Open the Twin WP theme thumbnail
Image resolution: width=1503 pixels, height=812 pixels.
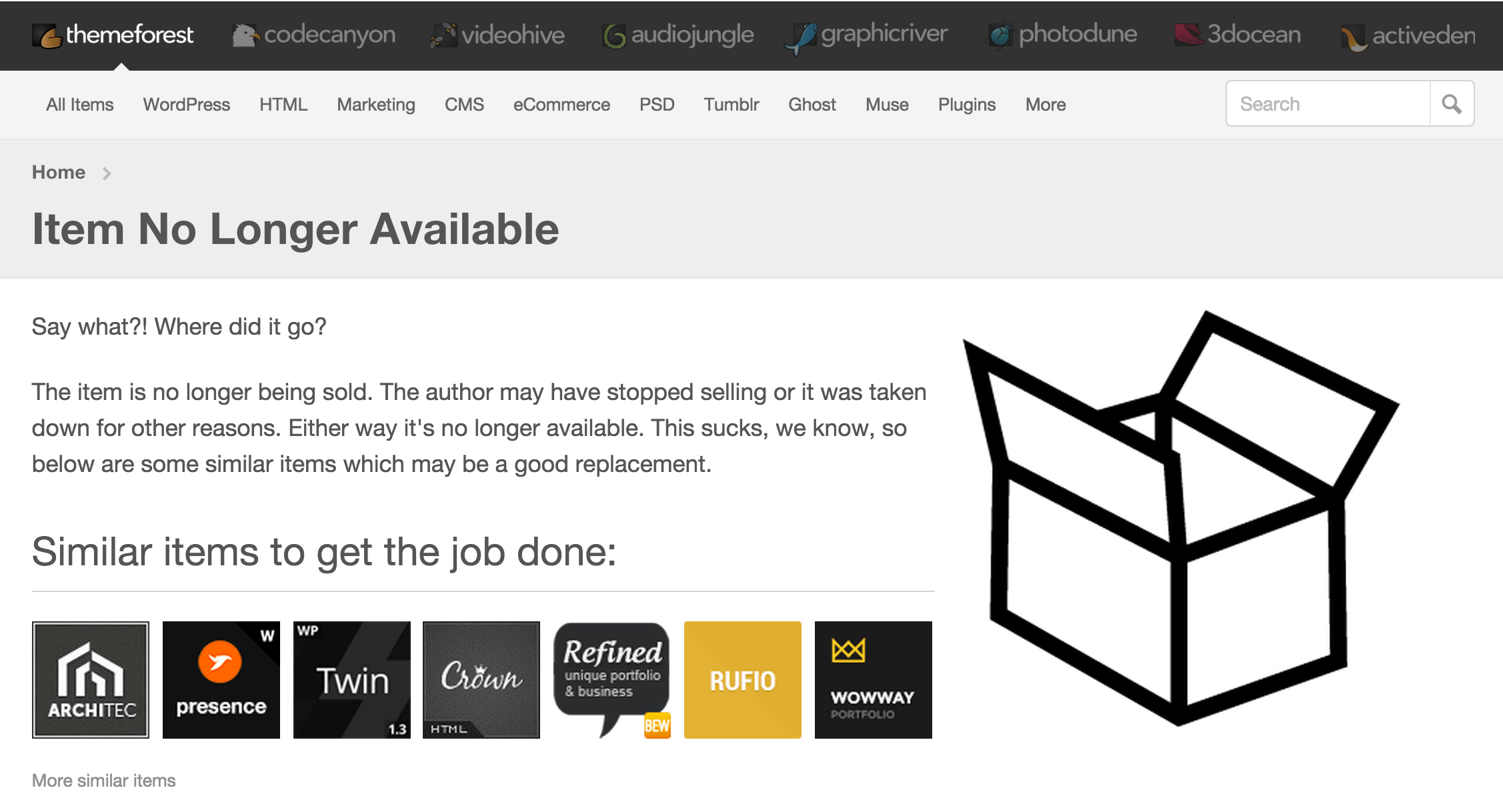pos(352,680)
